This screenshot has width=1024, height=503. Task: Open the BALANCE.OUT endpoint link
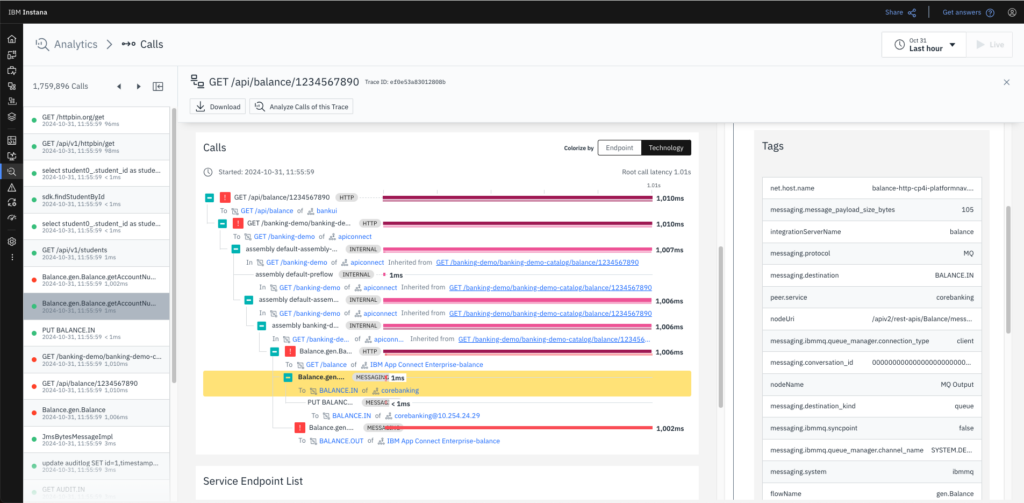(x=342, y=441)
